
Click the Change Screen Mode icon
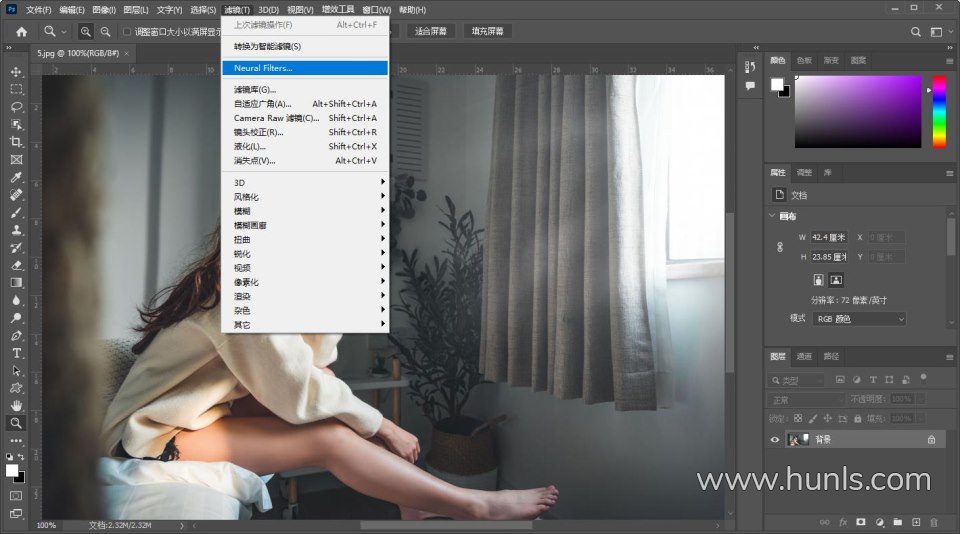click(17, 514)
